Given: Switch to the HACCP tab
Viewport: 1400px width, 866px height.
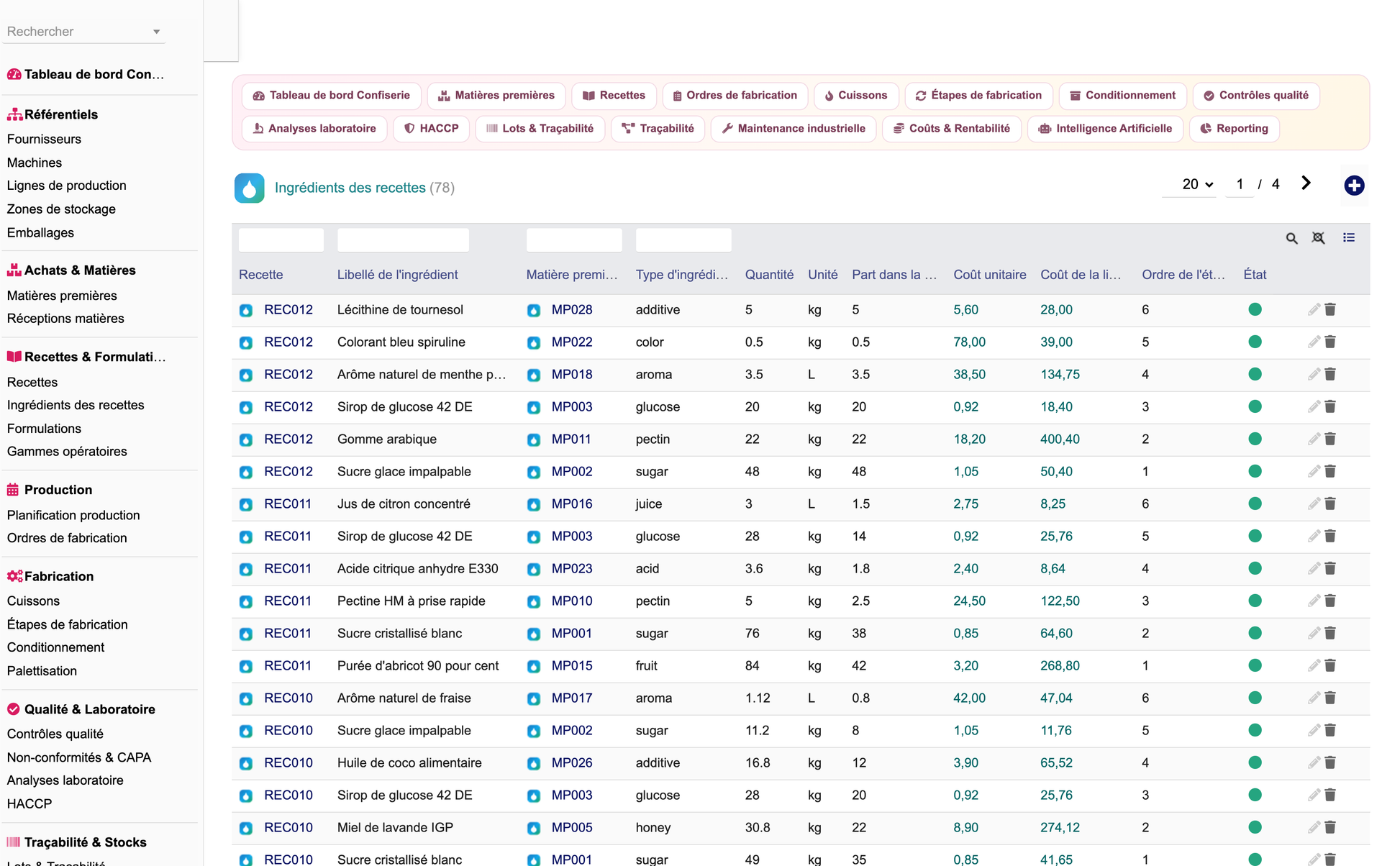Looking at the screenshot, I should (431, 129).
